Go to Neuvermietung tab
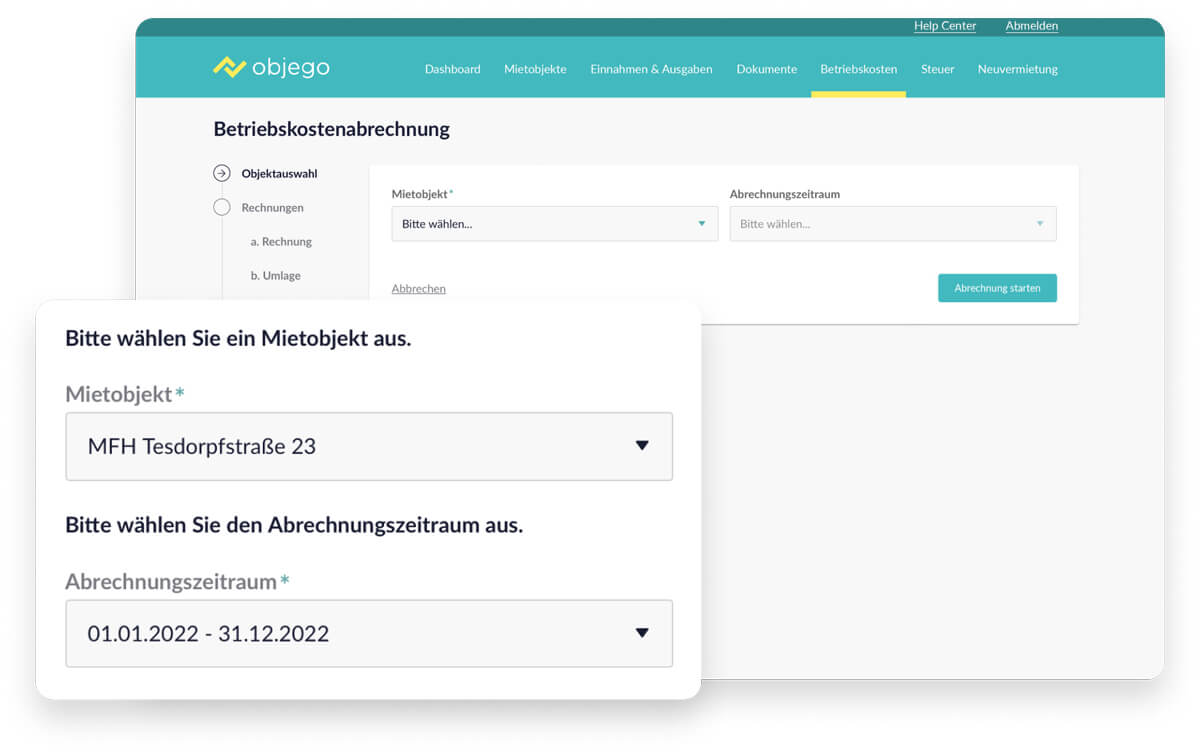The image size is (1200, 753). click(x=1017, y=69)
